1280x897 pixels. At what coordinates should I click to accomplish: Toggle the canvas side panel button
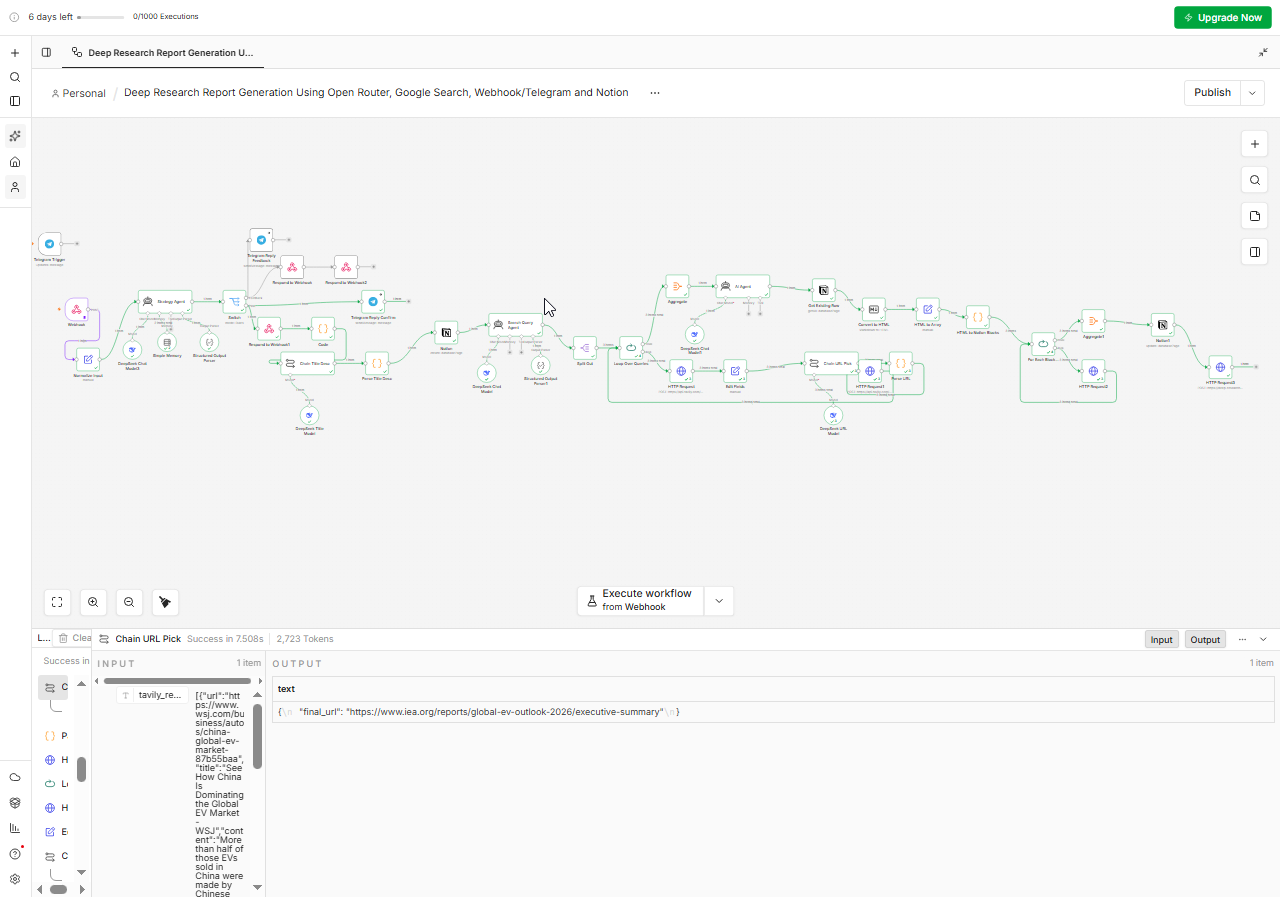click(1254, 252)
